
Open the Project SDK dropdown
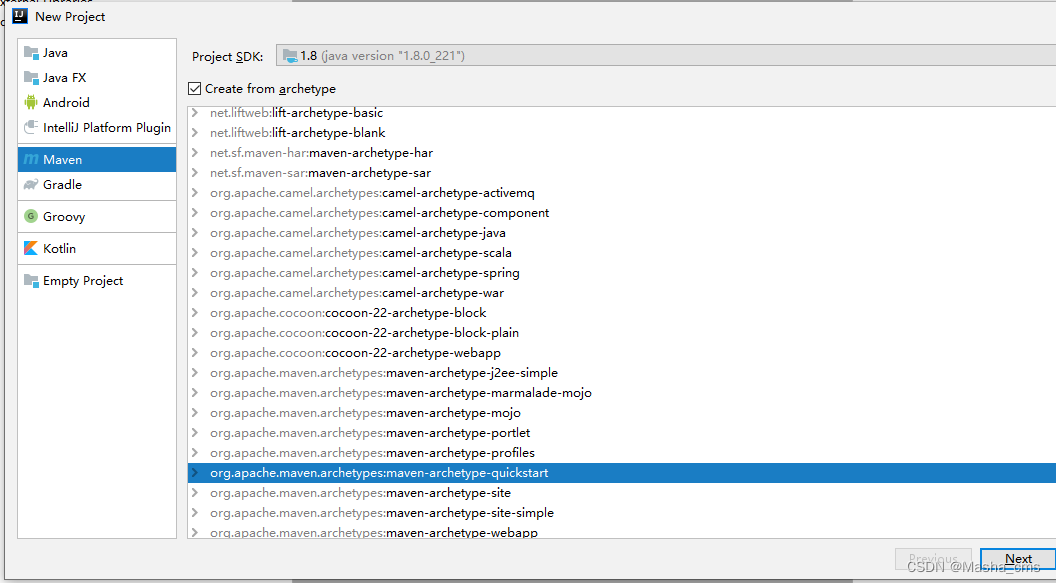point(666,55)
